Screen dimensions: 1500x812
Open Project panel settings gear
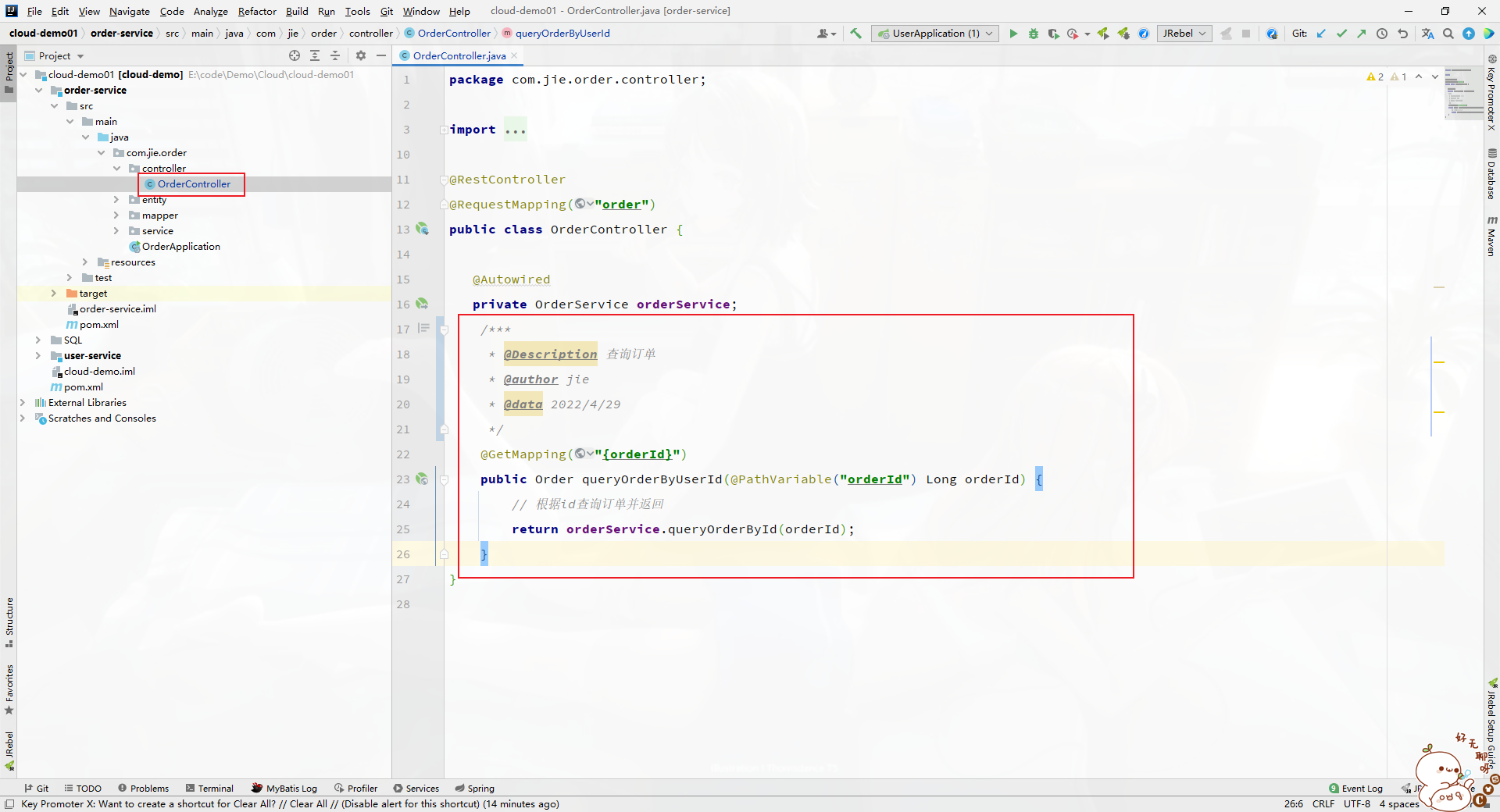click(361, 55)
